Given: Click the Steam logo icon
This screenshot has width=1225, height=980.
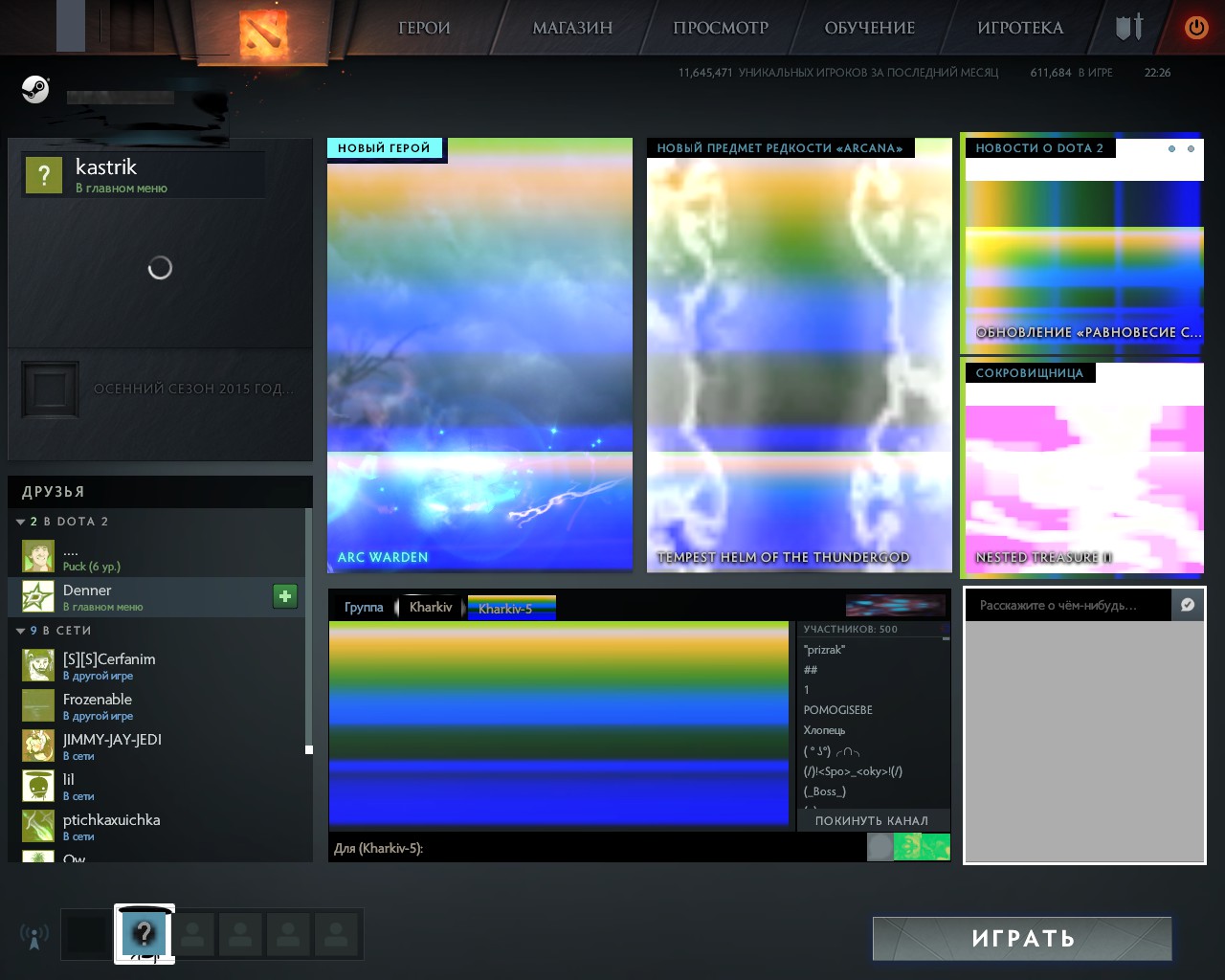Looking at the screenshot, I should coord(35,89).
